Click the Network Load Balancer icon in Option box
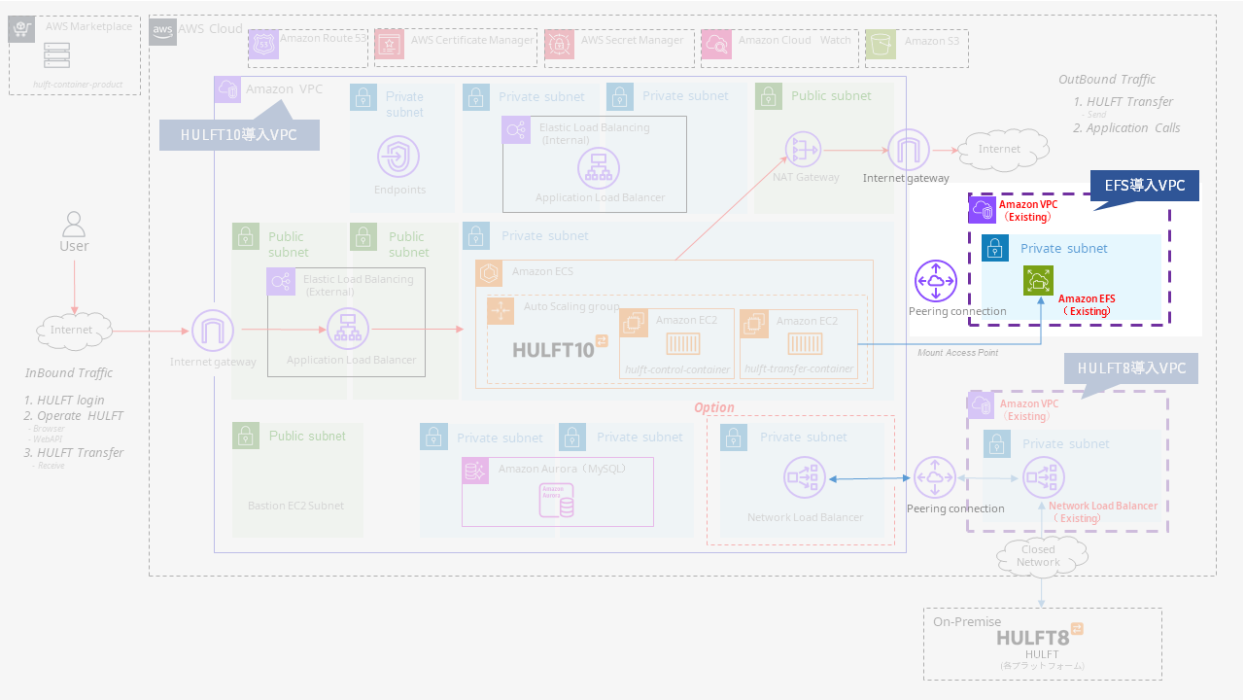This screenshot has width=1244, height=700. click(804, 479)
